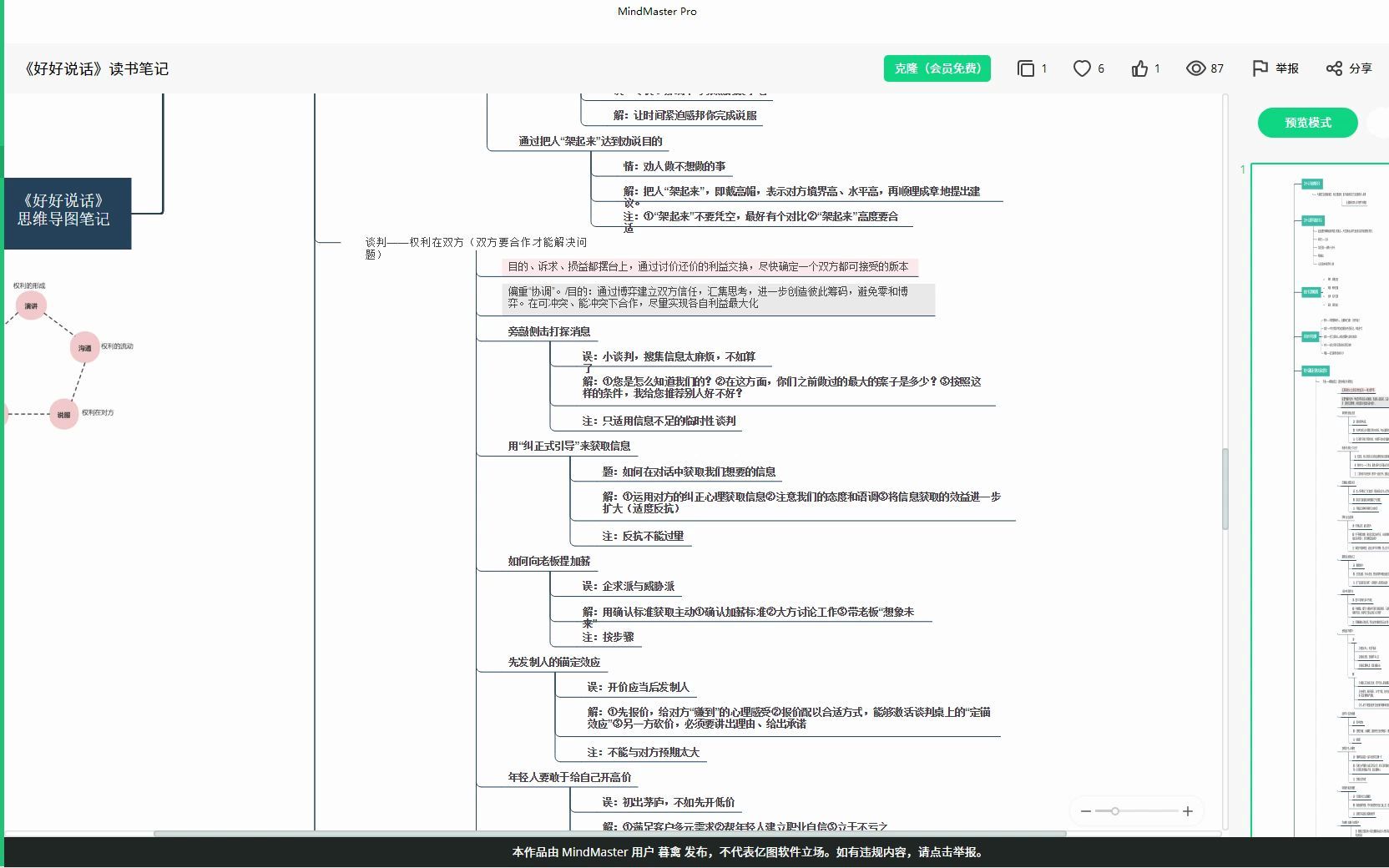Screen dimensions: 1389x868
Task: Open 预览模式 preview mode
Action: tap(1308, 123)
